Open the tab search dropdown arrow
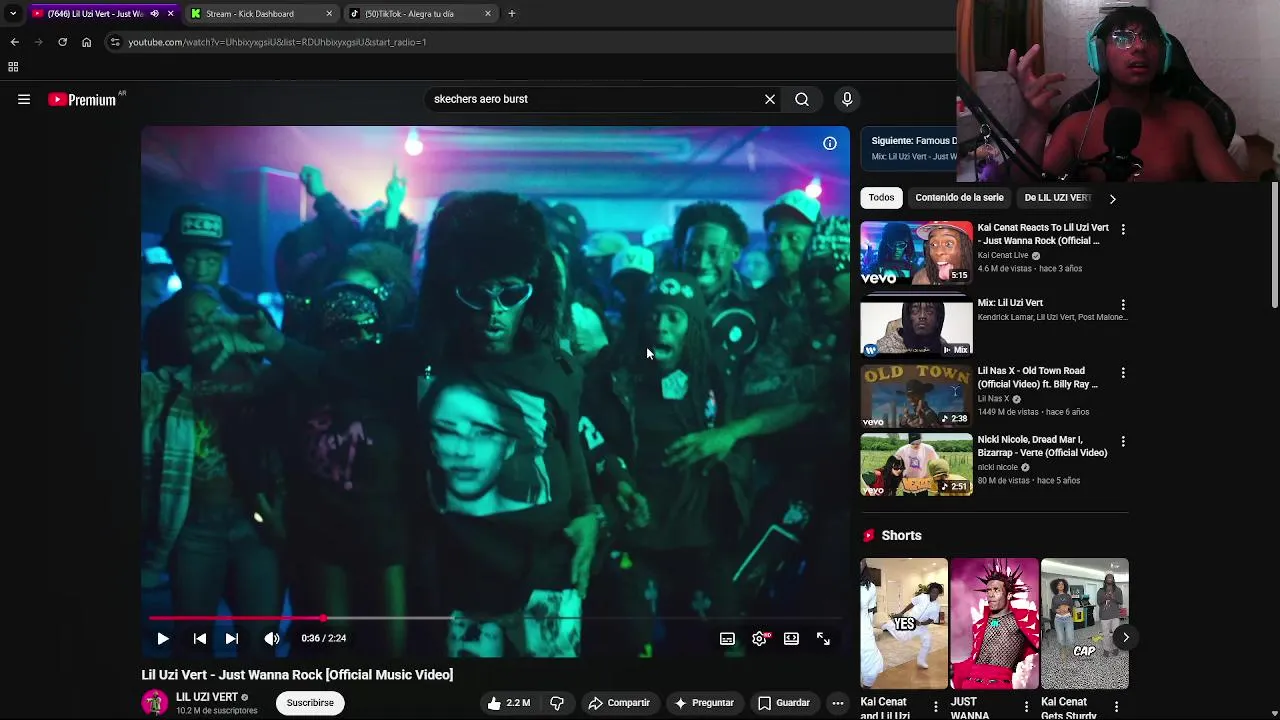The height and width of the screenshot is (720, 1280). (12, 14)
